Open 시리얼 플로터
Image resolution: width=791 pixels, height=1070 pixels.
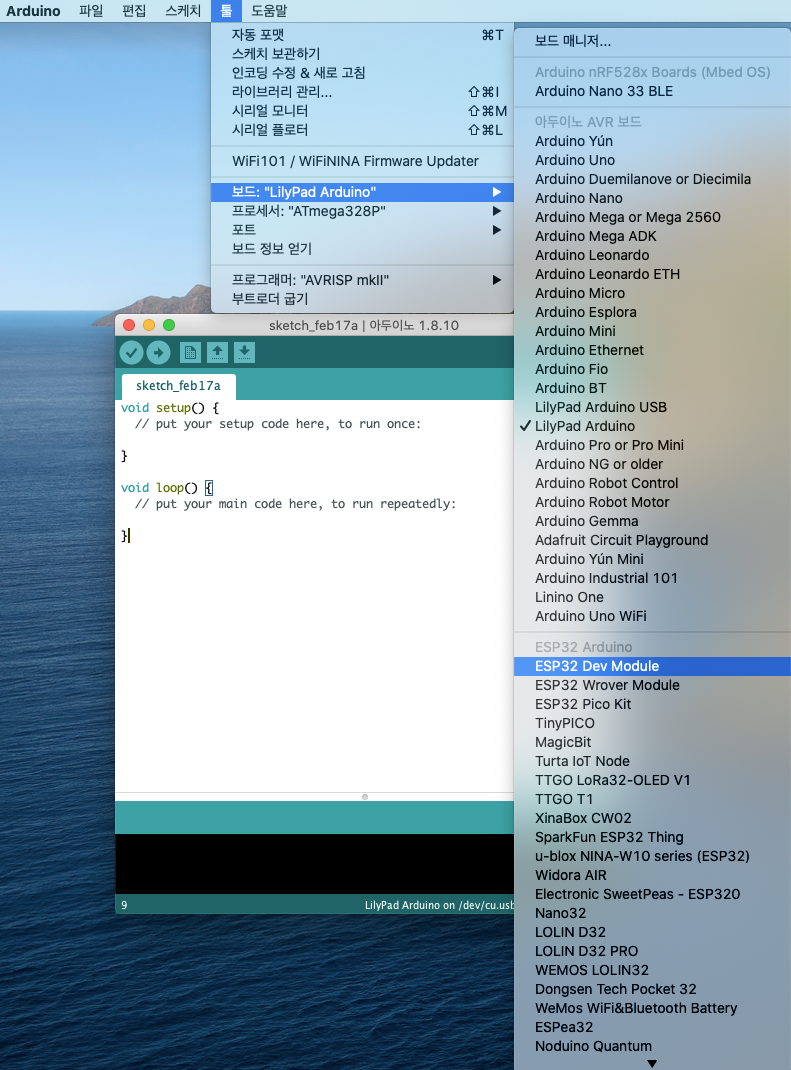(x=362, y=130)
